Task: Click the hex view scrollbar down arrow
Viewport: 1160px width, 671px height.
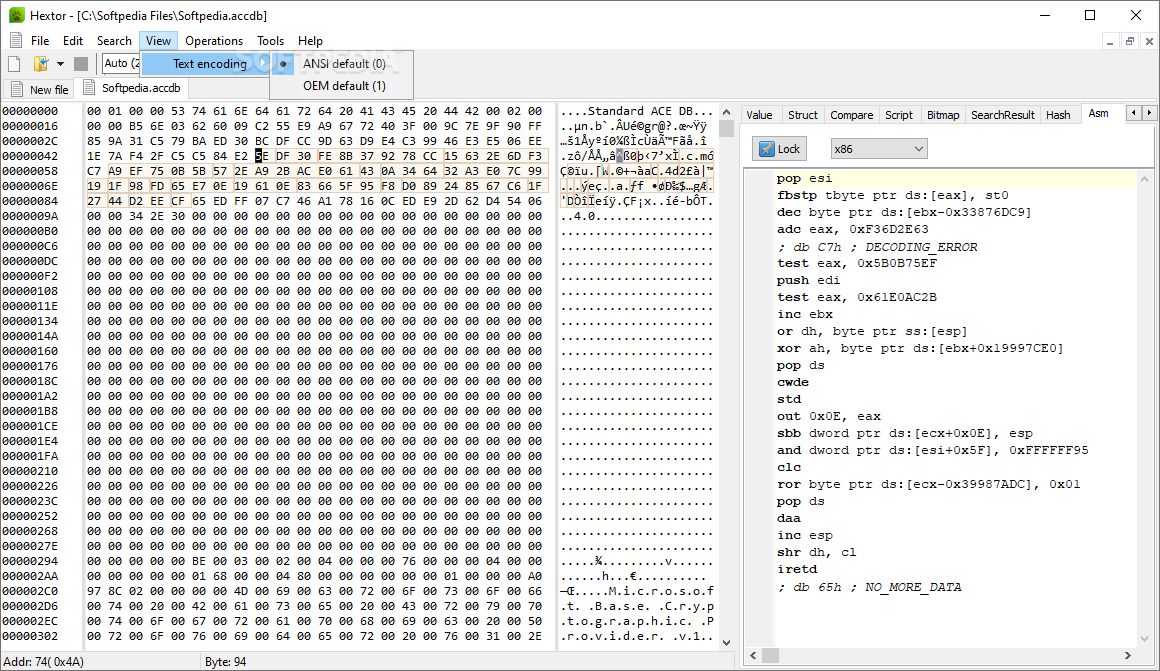Action: pos(726,643)
